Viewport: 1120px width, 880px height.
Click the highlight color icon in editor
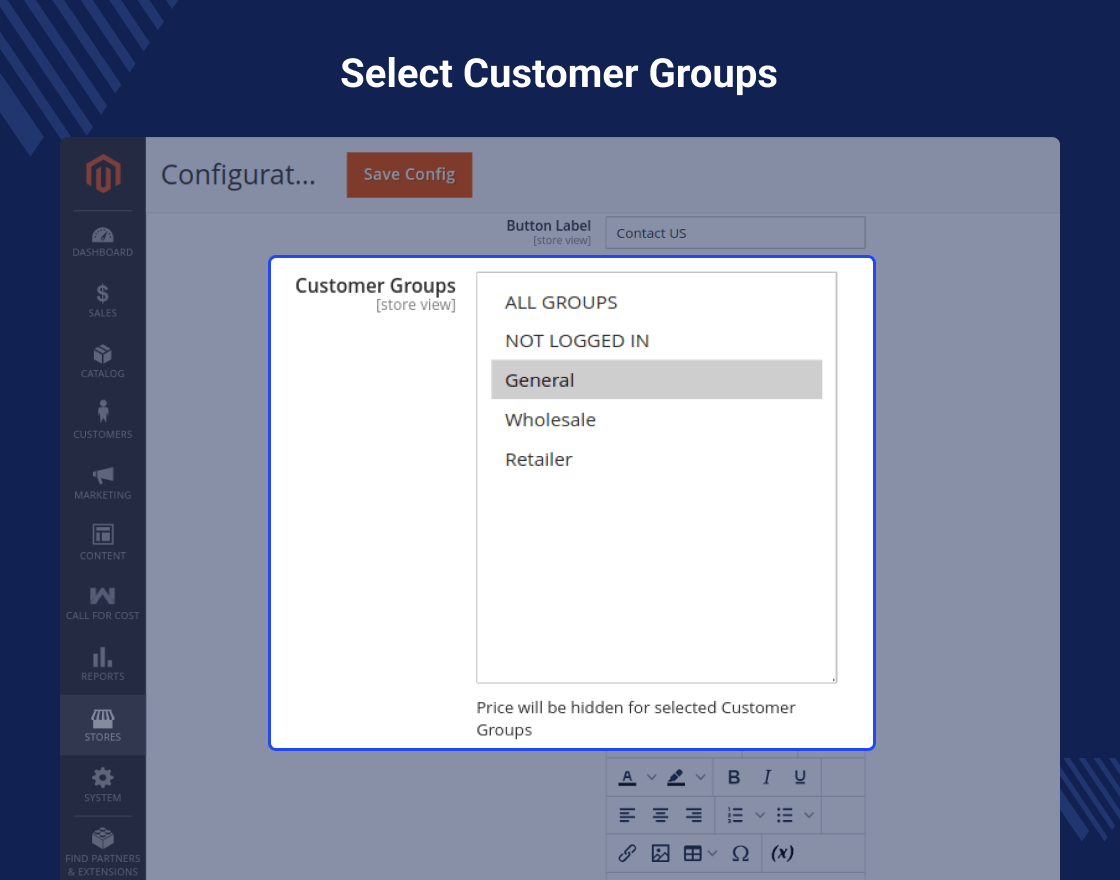(676, 777)
